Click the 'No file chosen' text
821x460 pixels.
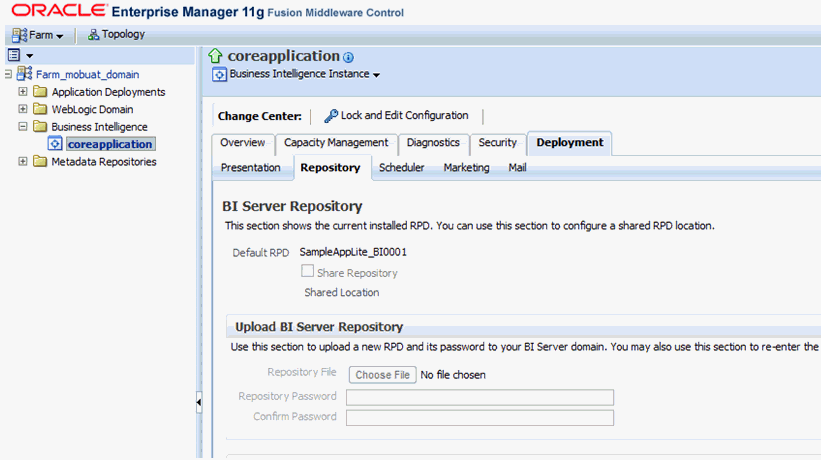(453, 375)
